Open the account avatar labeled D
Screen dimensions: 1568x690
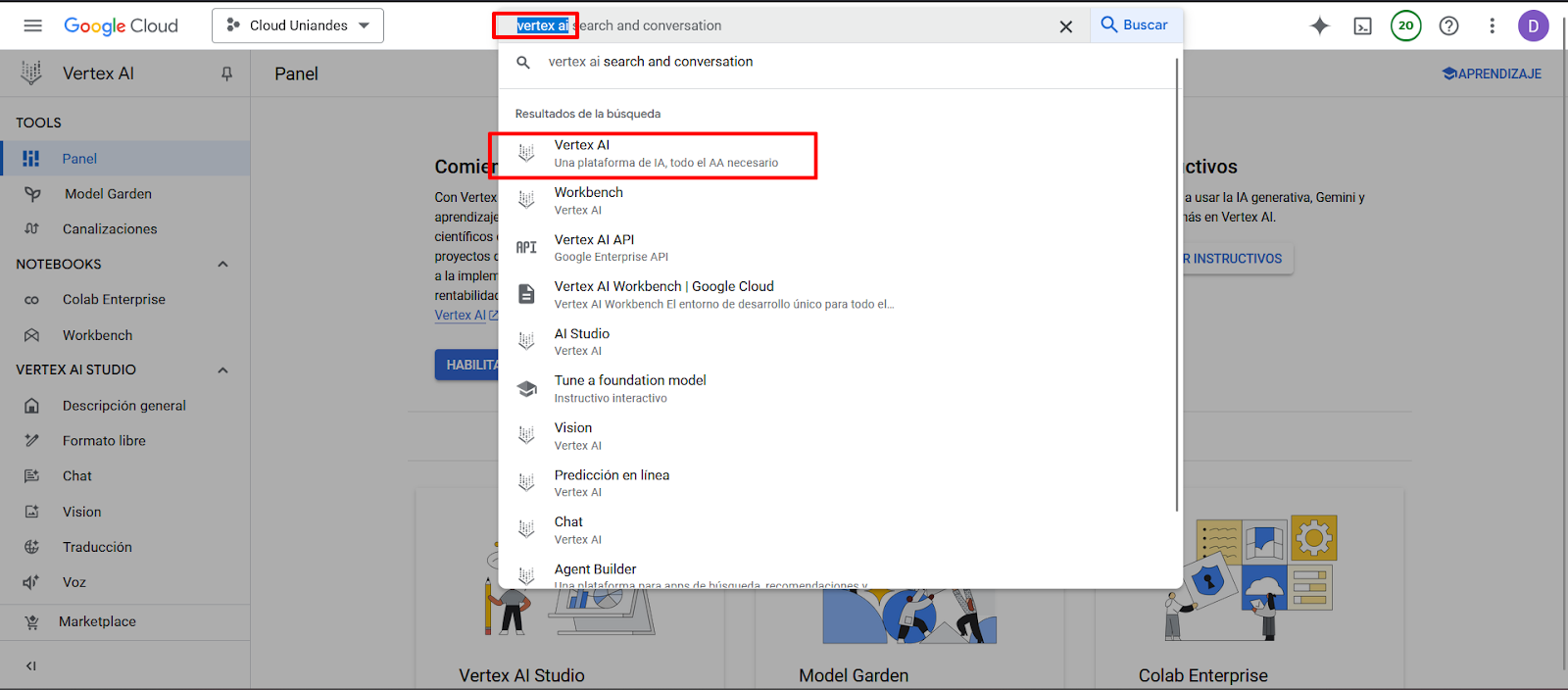coord(1533,25)
